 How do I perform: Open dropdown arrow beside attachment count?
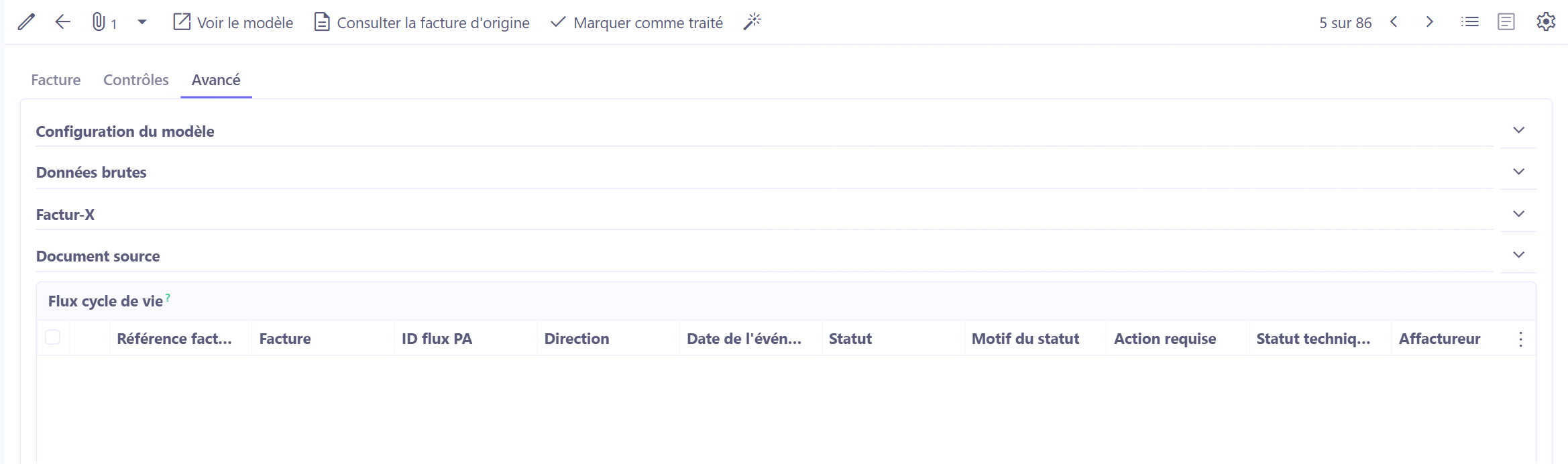[x=142, y=22]
